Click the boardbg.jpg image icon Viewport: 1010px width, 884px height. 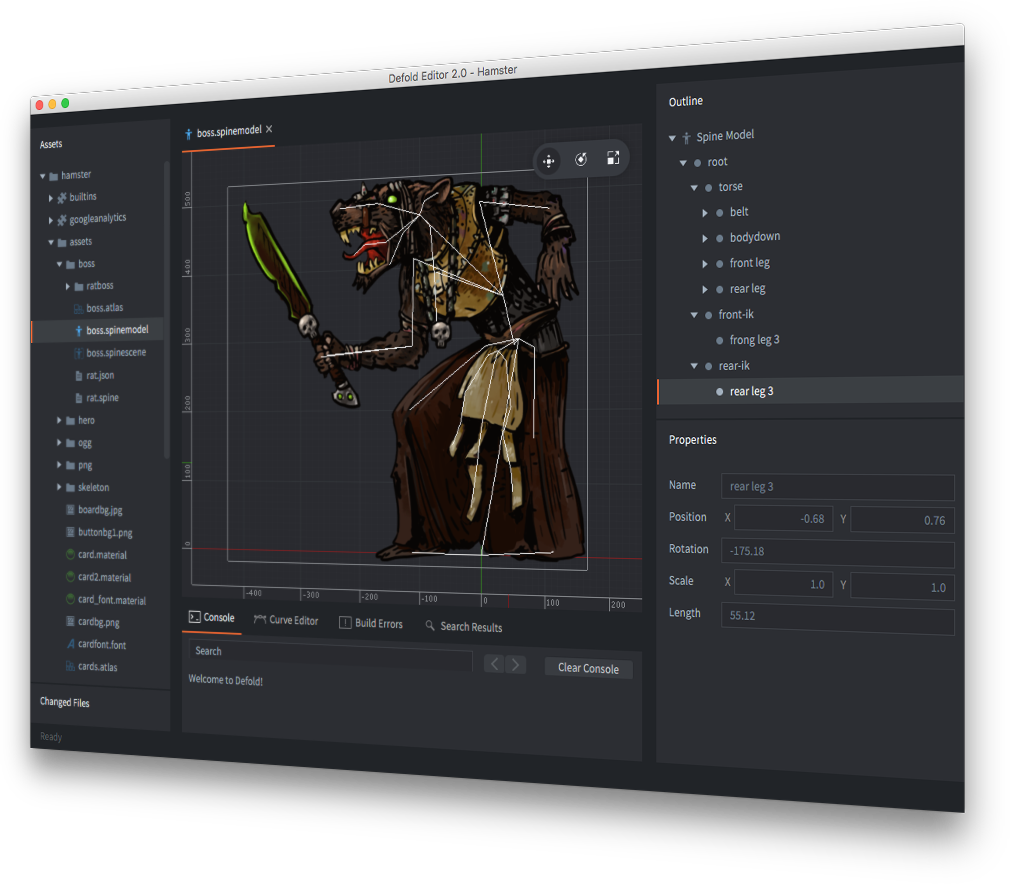(70, 510)
